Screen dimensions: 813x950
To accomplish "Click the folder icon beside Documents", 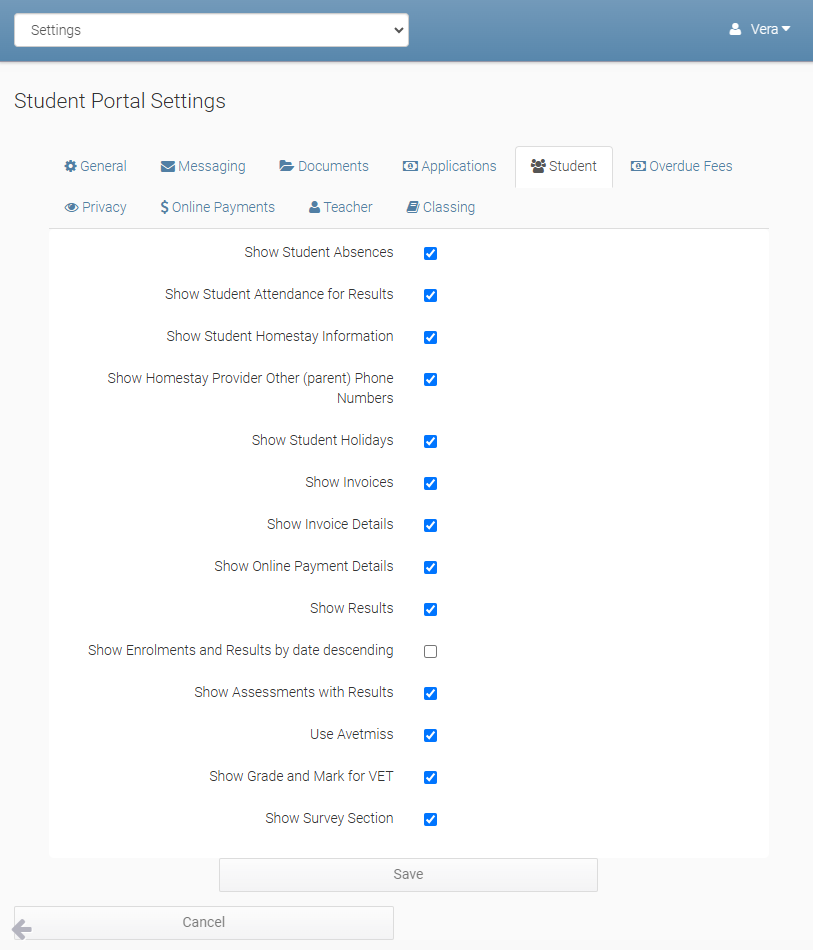I will pos(287,167).
